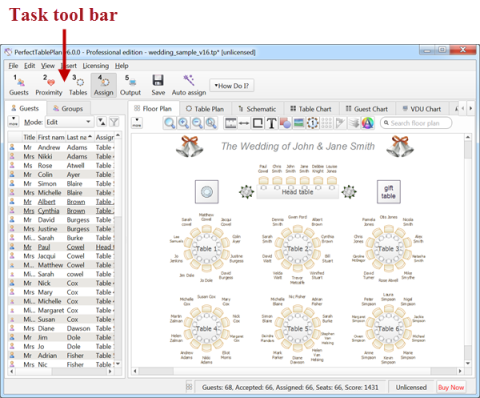This screenshot has width=480, height=398.
Task: Select Table 1 on the floor plan
Action: point(206,249)
